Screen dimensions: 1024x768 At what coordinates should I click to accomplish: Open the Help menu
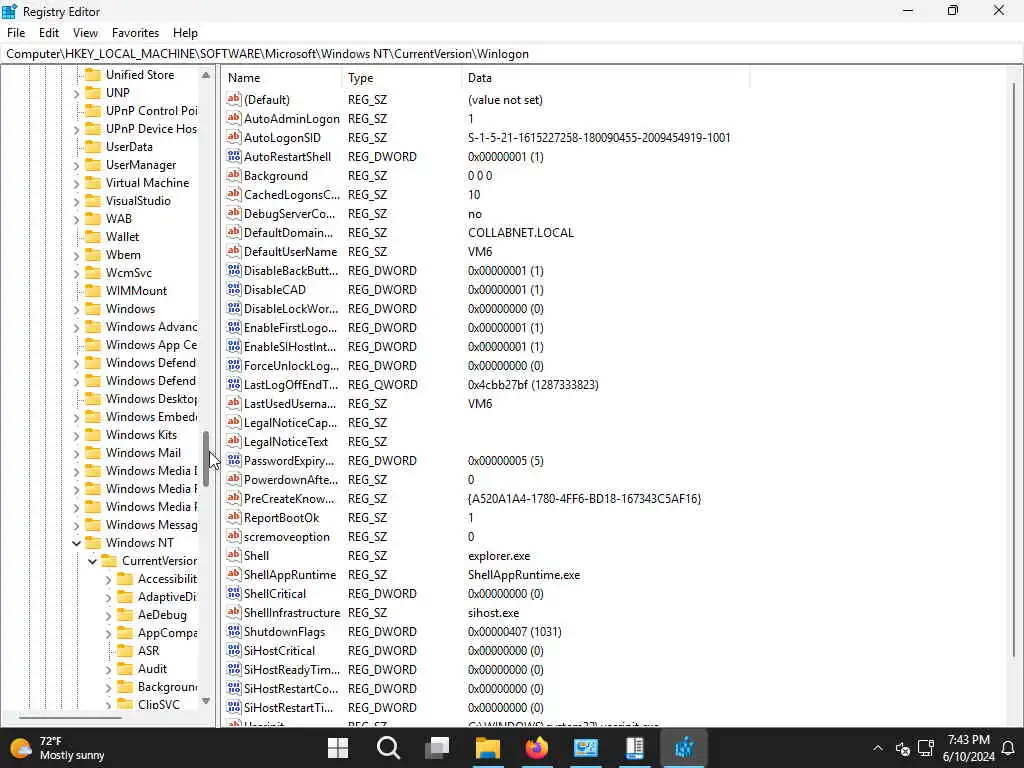pyautogui.click(x=185, y=33)
